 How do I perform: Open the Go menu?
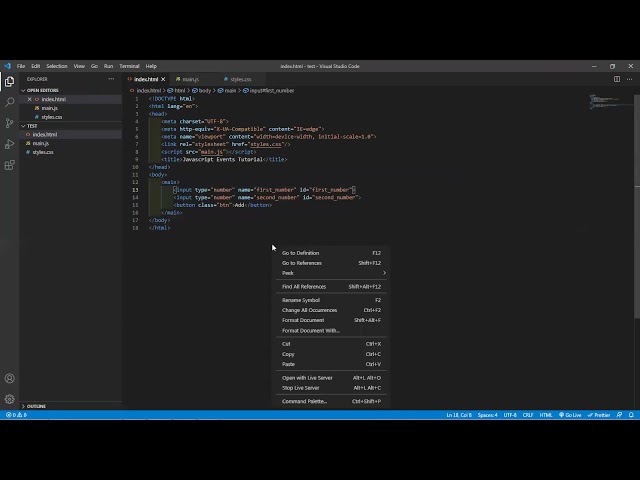(x=94, y=66)
